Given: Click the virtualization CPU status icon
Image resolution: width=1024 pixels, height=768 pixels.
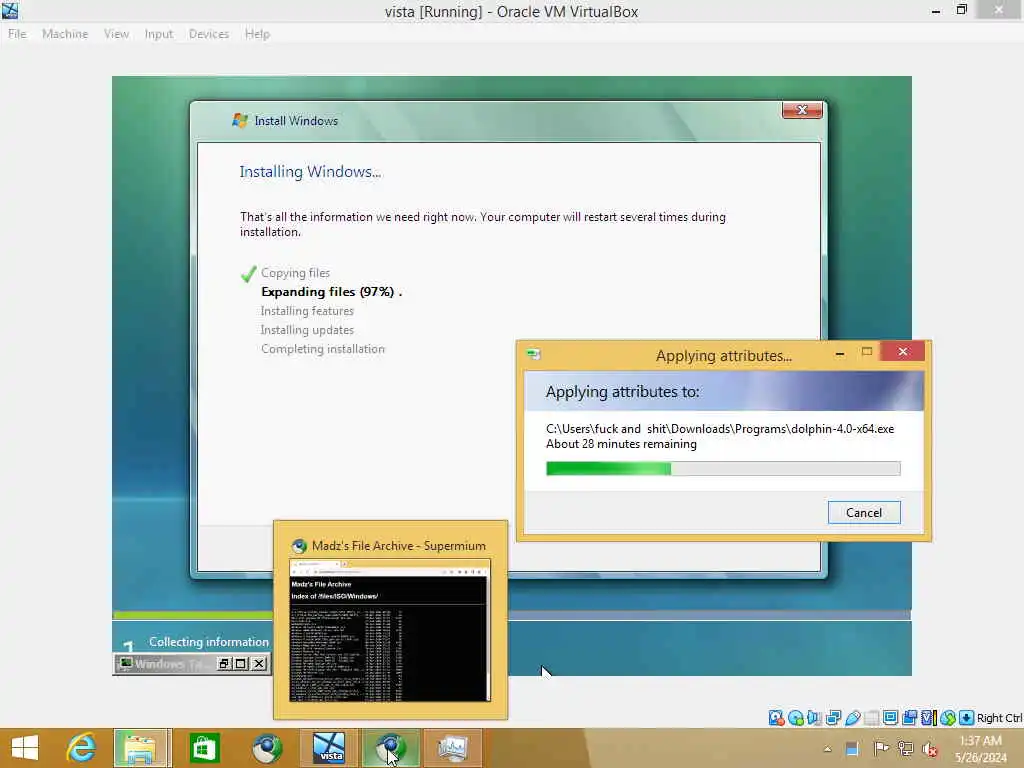Looking at the screenshot, I should pyautogui.click(x=928, y=718).
